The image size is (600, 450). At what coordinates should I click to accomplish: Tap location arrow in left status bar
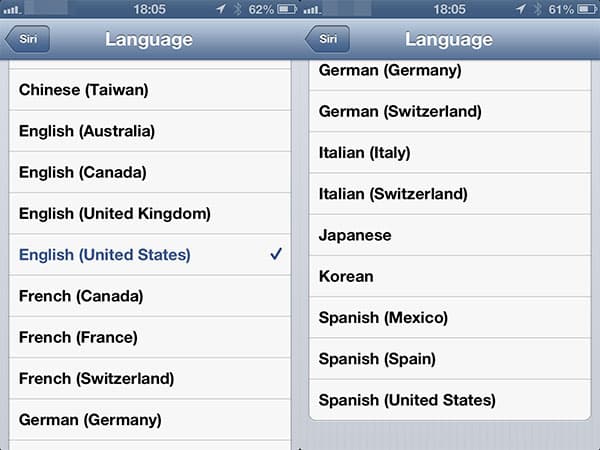(221, 9)
